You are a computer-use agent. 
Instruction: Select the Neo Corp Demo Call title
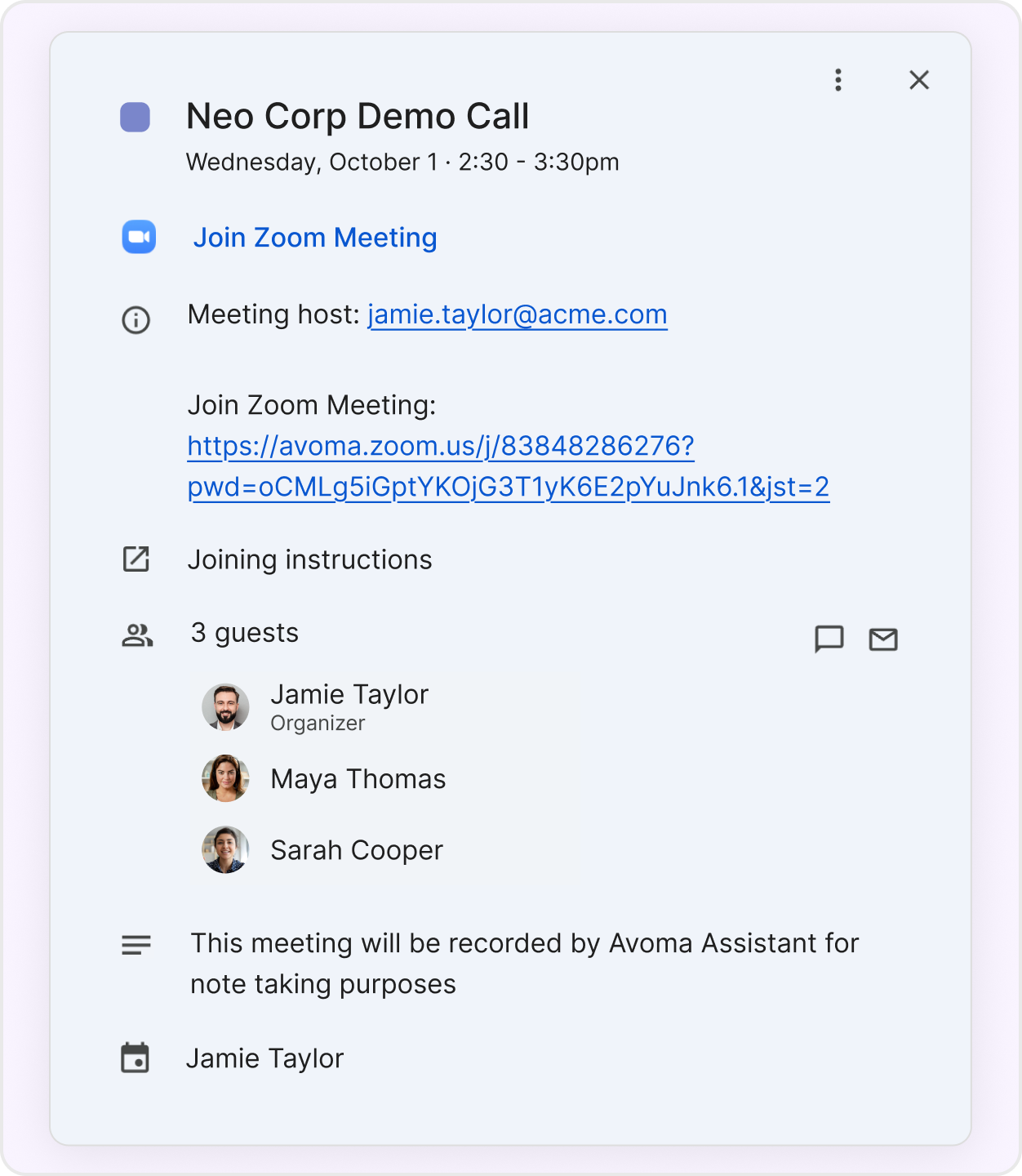point(358,117)
